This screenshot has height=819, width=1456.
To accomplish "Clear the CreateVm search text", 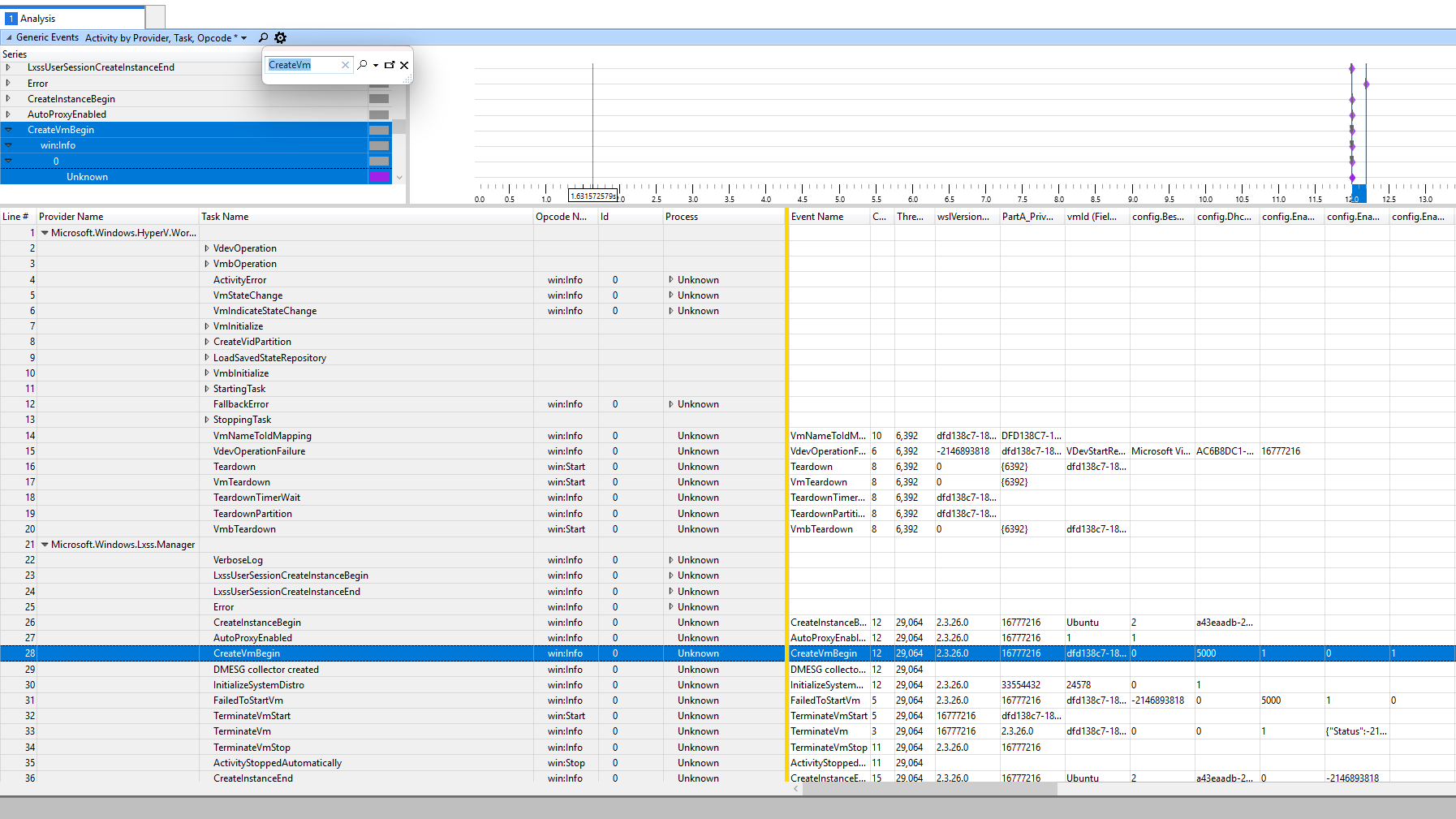I will 345,65.
